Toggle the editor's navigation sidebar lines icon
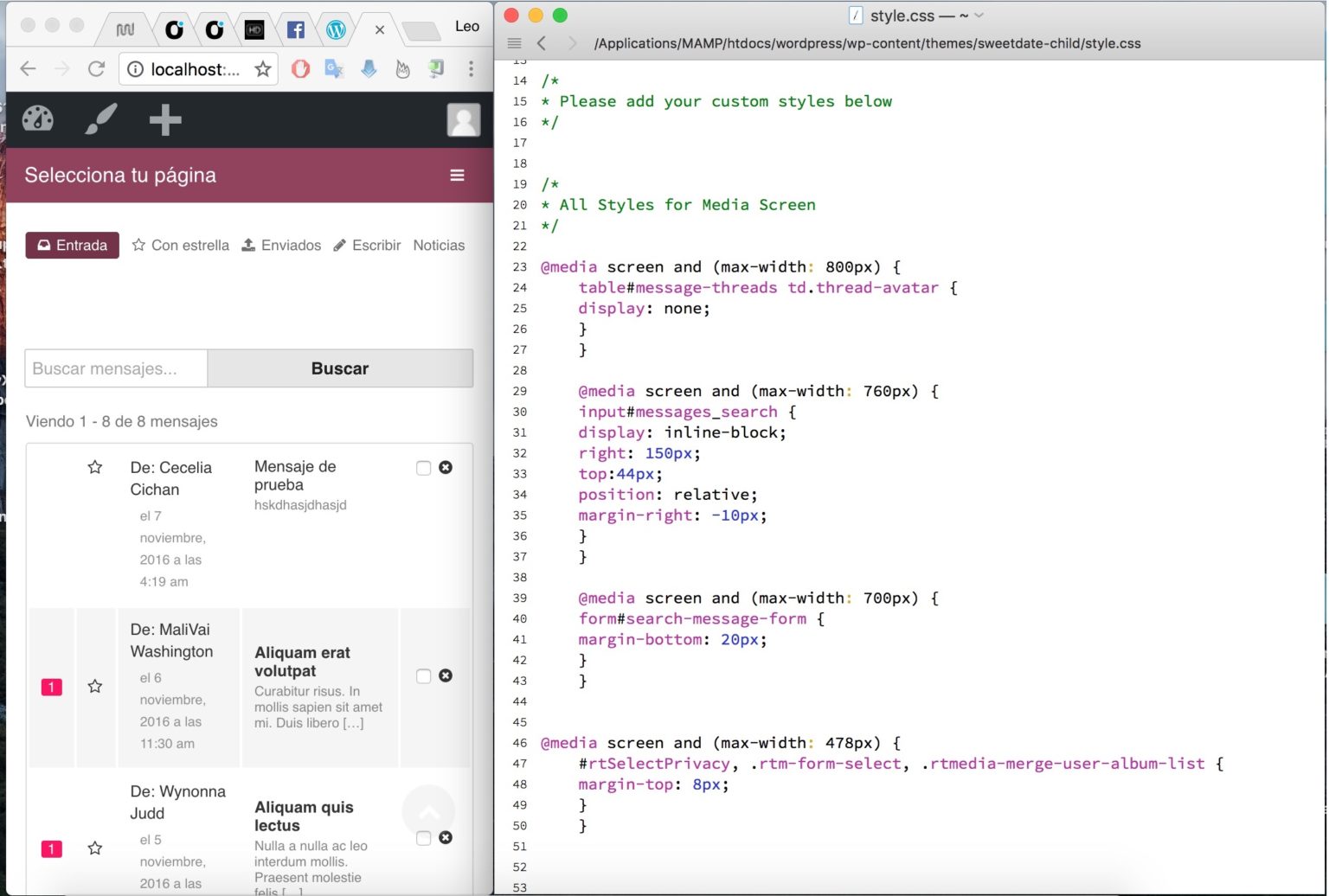The width and height of the screenshot is (1329, 896). (514, 43)
